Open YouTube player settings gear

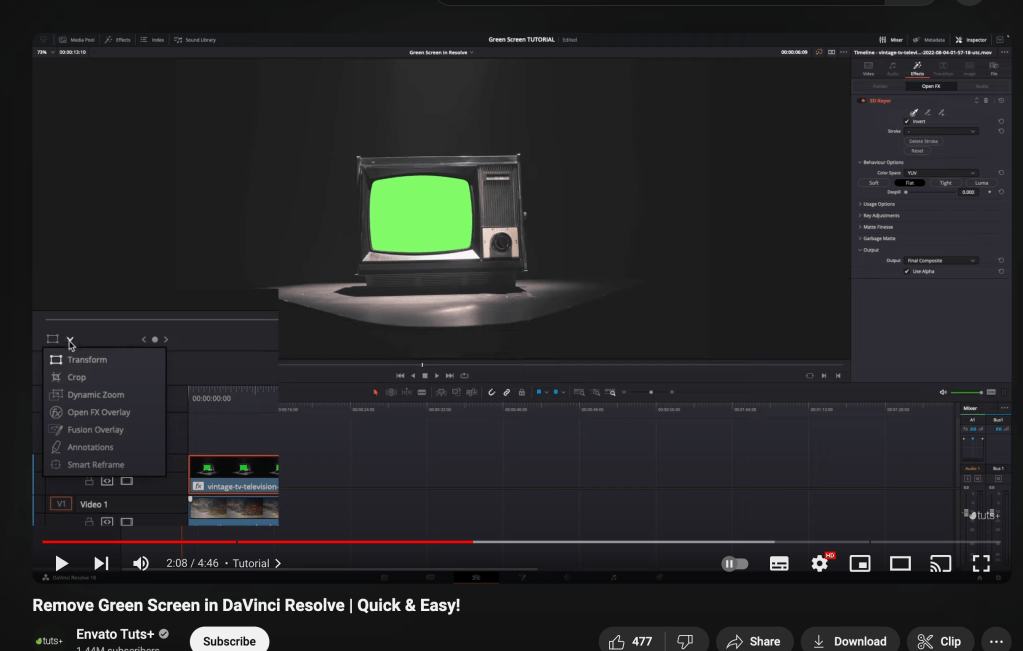tap(819, 563)
